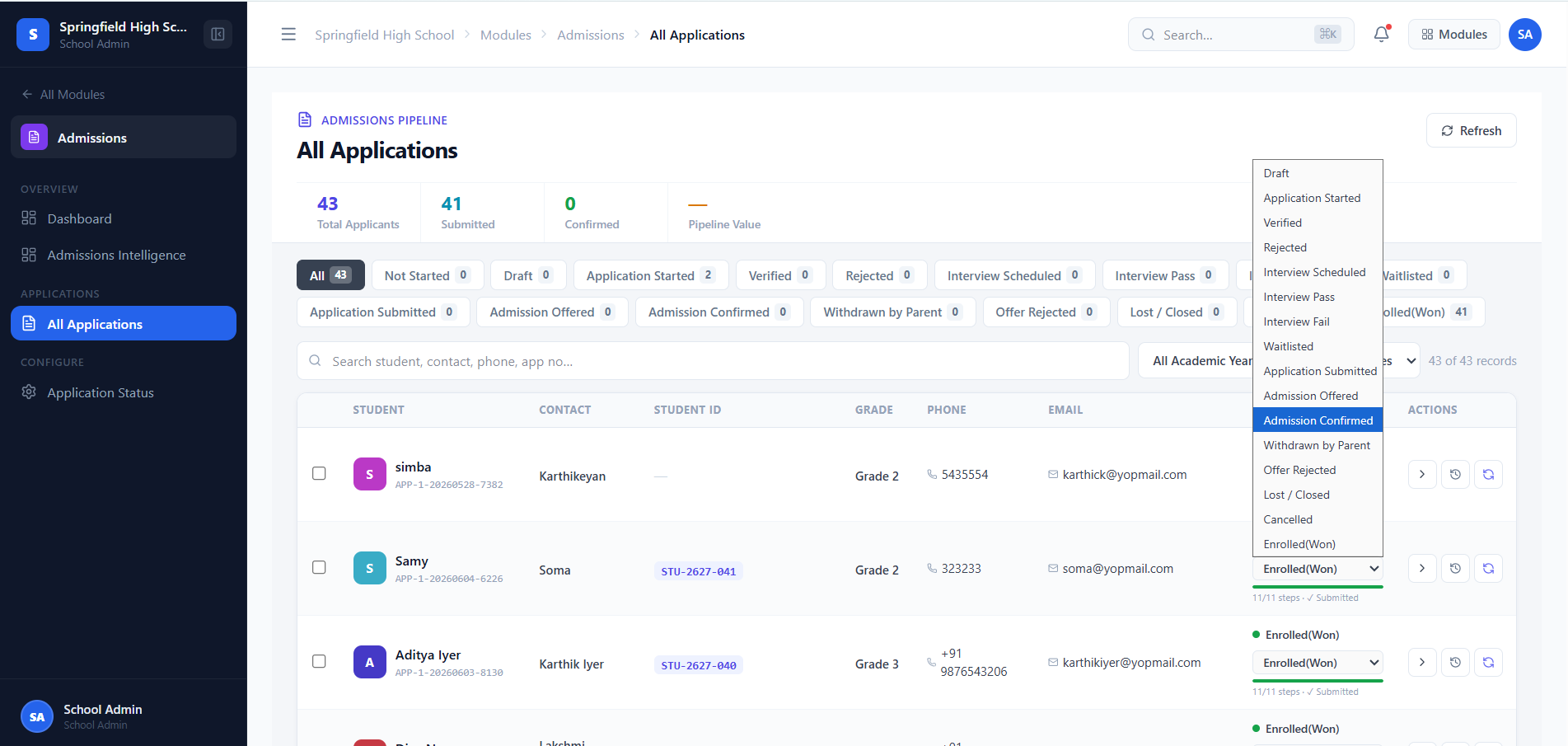The width and height of the screenshot is (1568, 746).
Task: Open details arrow for simba row
Action: coord(1422,475)
